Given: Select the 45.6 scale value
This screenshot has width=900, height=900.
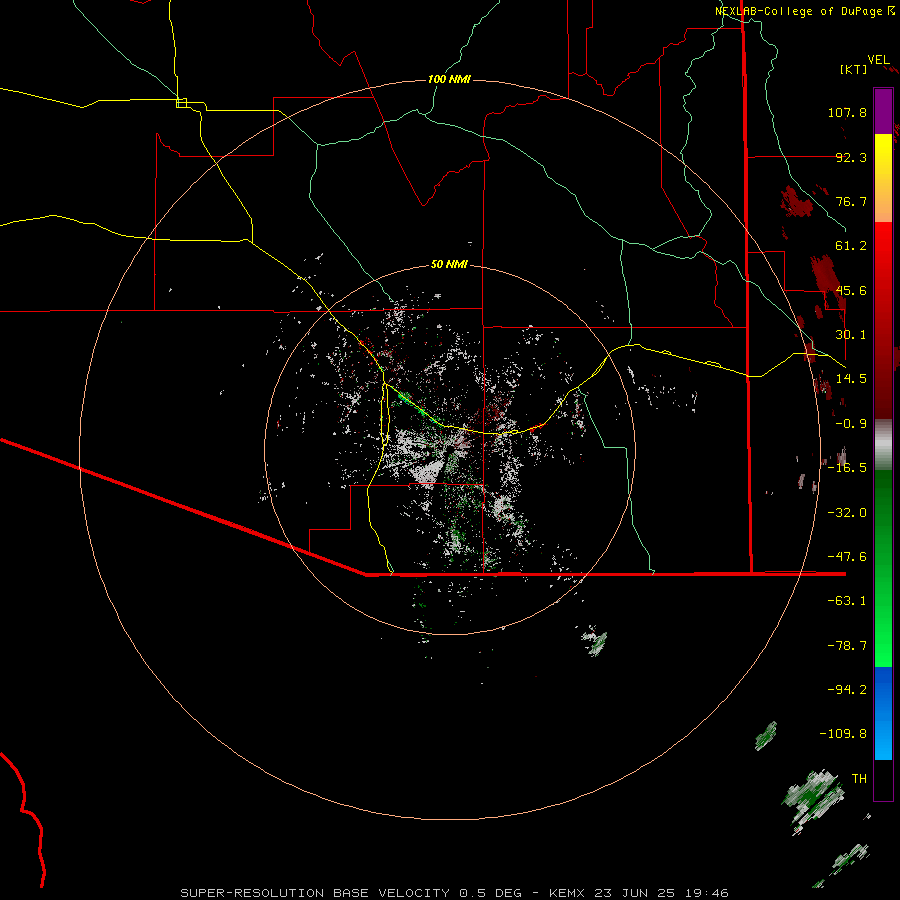Looking at the screenshot, I should pyautogui.click(x=851, y=290).
